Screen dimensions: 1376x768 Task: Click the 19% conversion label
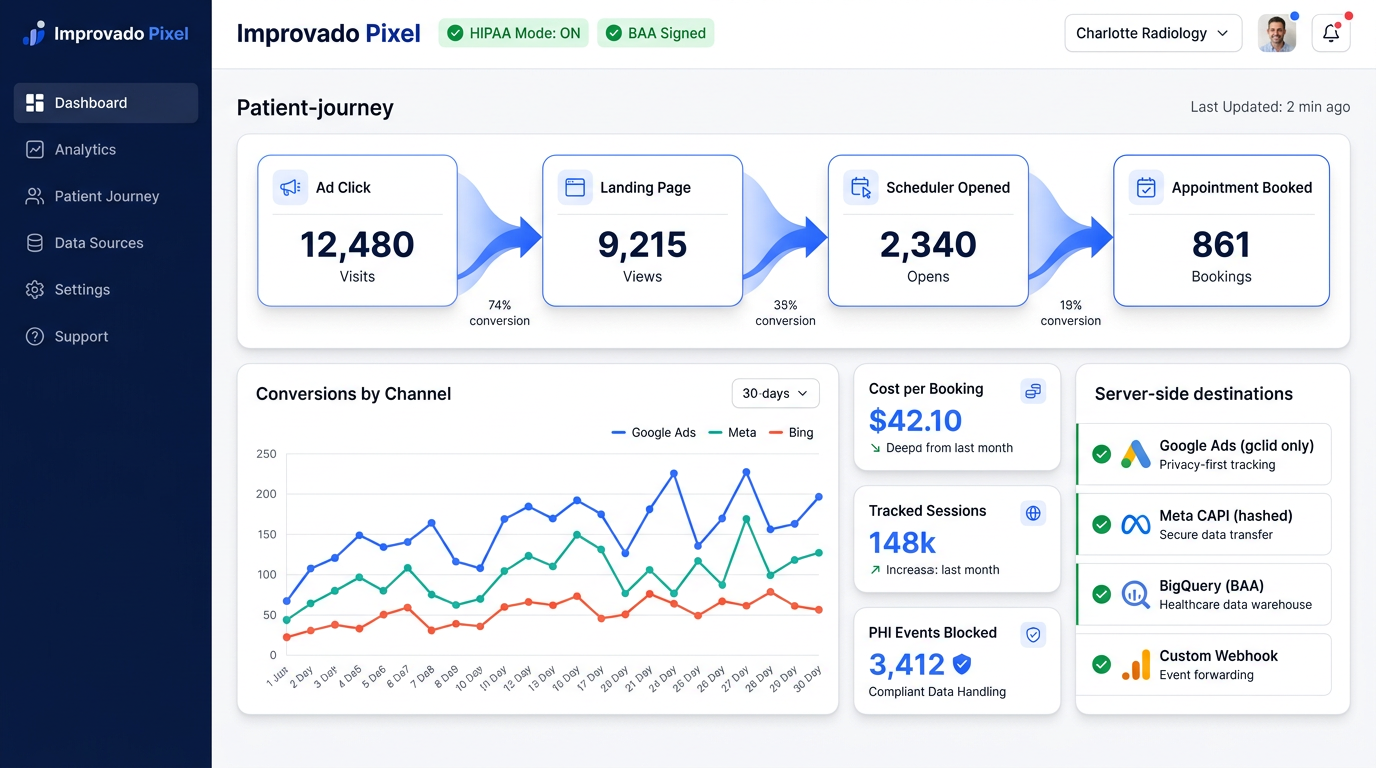click(x=1071, y=313)
